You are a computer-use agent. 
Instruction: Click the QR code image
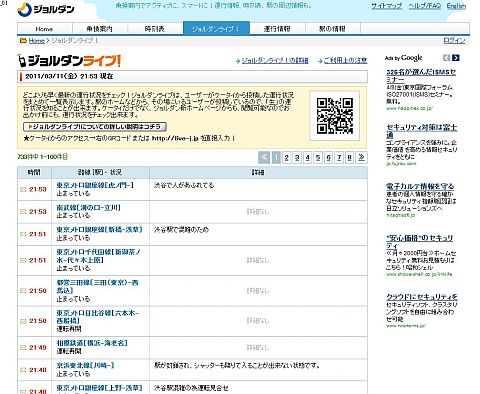pos(335,116)
